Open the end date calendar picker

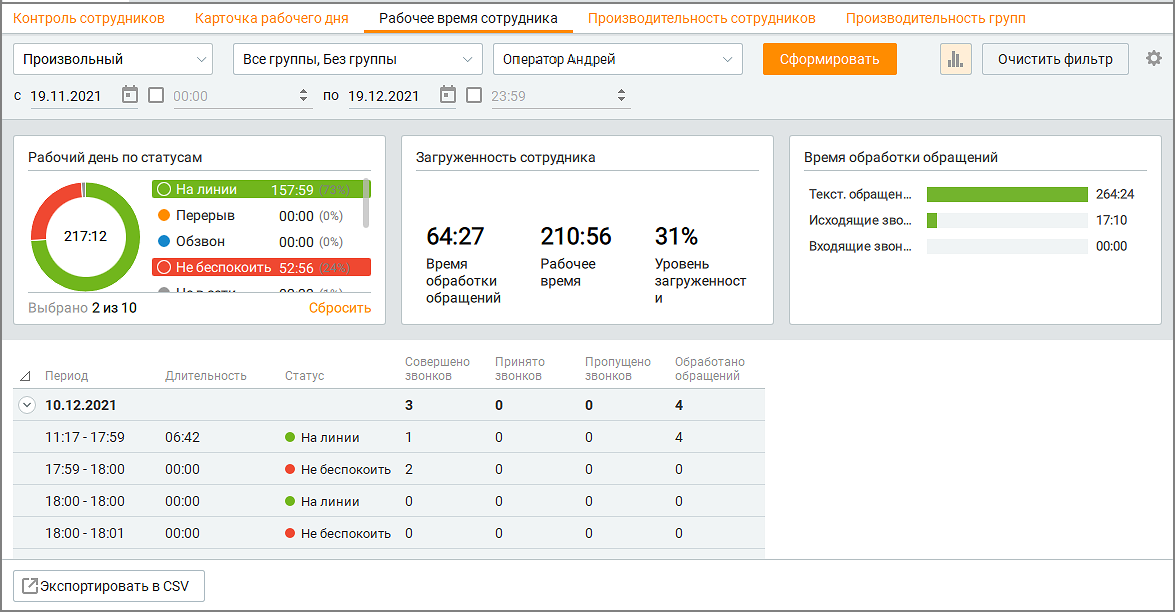[x=447, y=95]
